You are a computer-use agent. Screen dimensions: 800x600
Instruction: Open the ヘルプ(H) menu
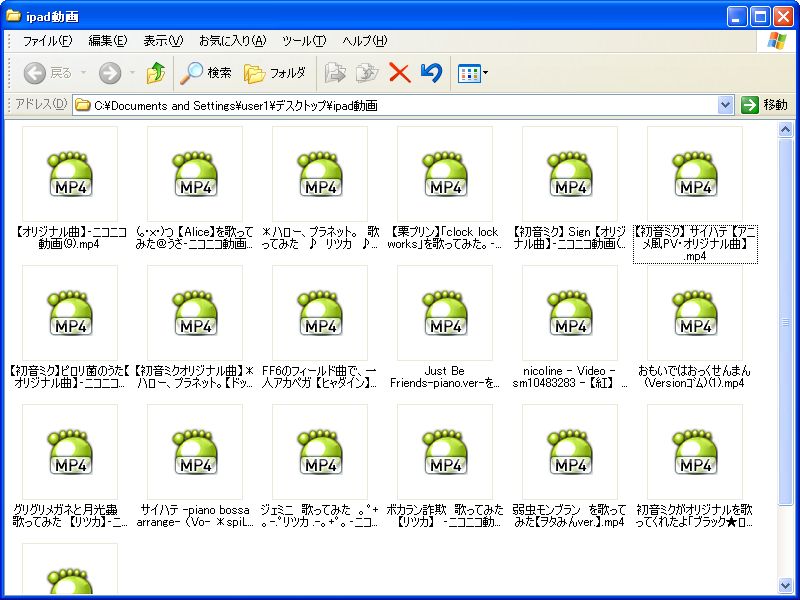point(364,41)
